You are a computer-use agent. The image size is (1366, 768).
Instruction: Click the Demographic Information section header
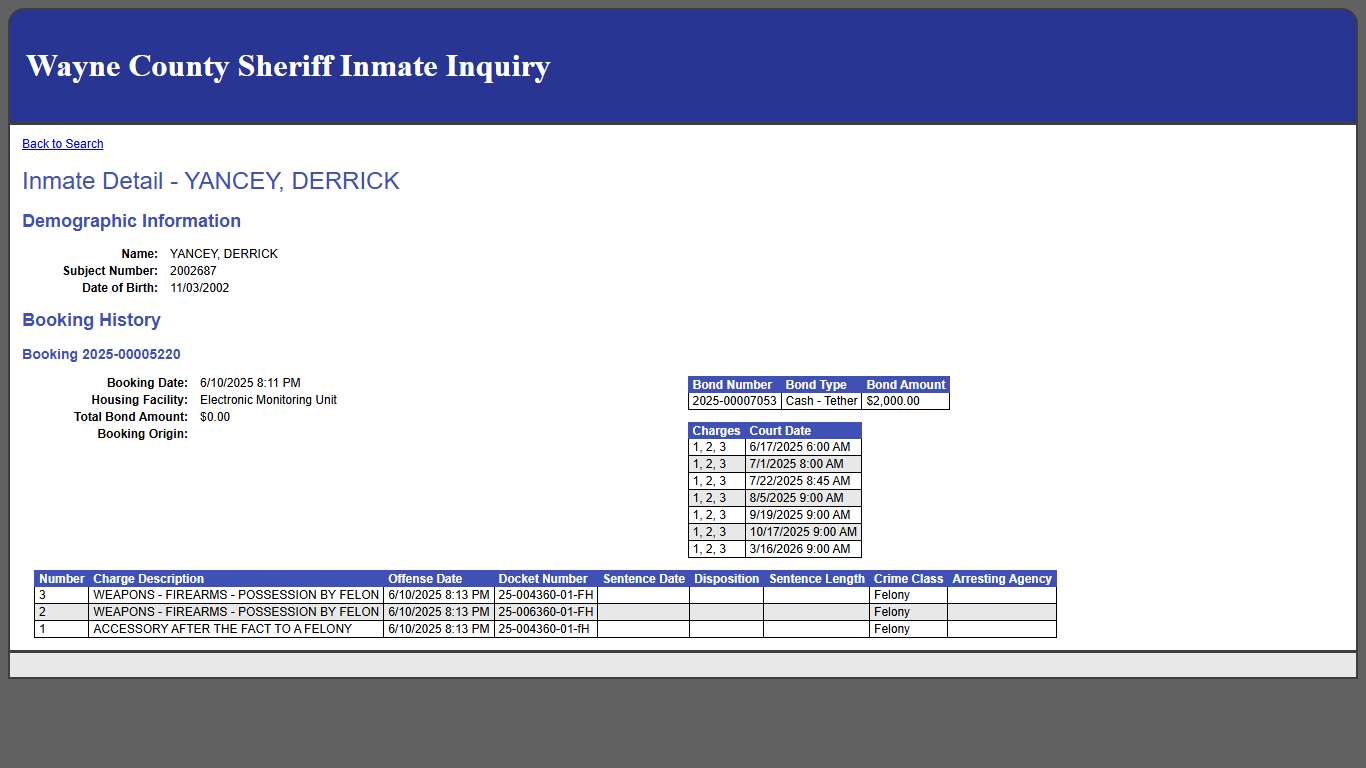(131, 221)
